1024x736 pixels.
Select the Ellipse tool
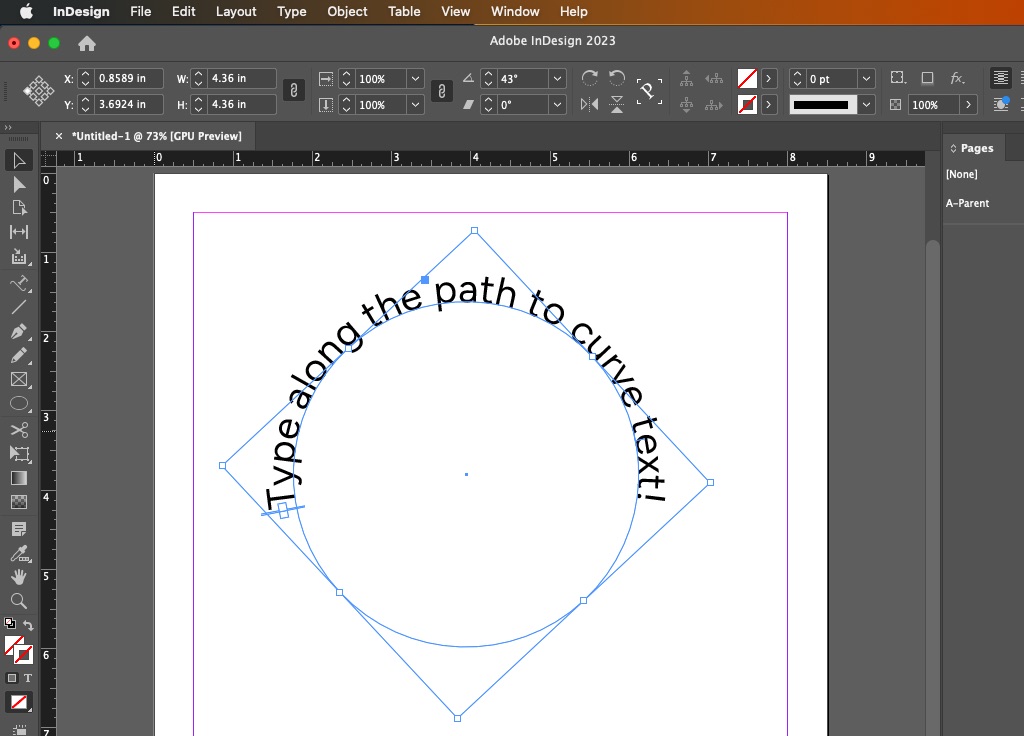19,404
